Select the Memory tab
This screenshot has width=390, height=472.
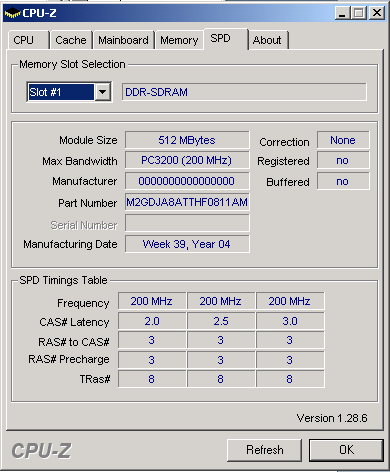[x=179, y=40]
